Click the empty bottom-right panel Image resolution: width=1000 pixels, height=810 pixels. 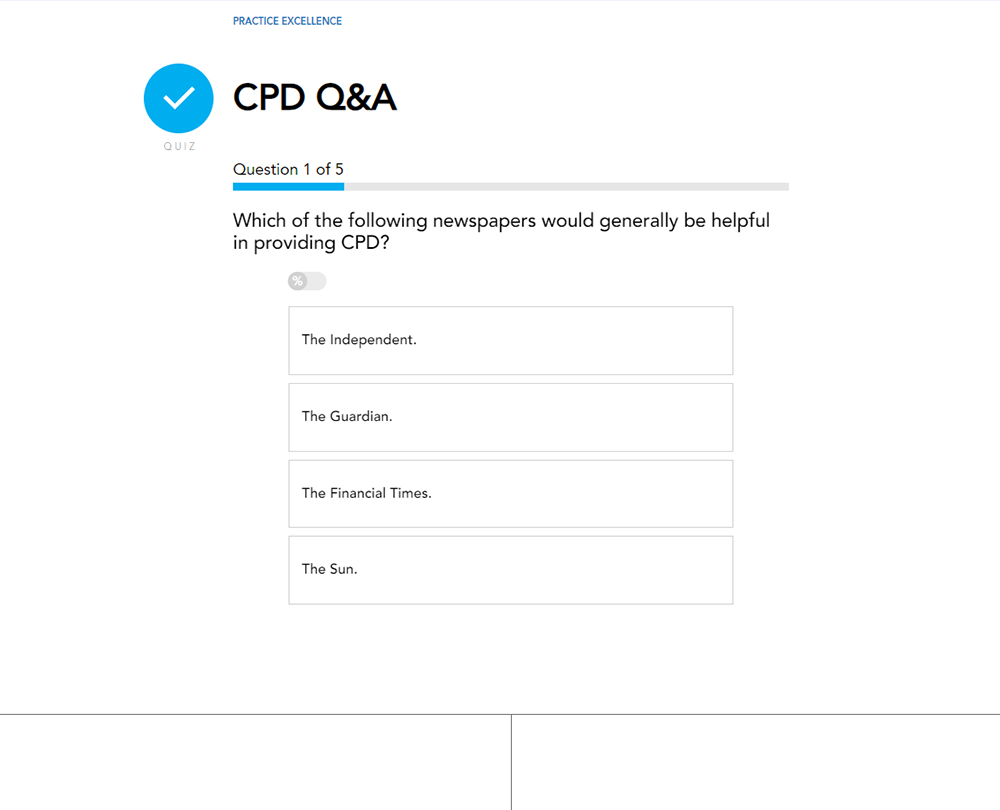755,762
